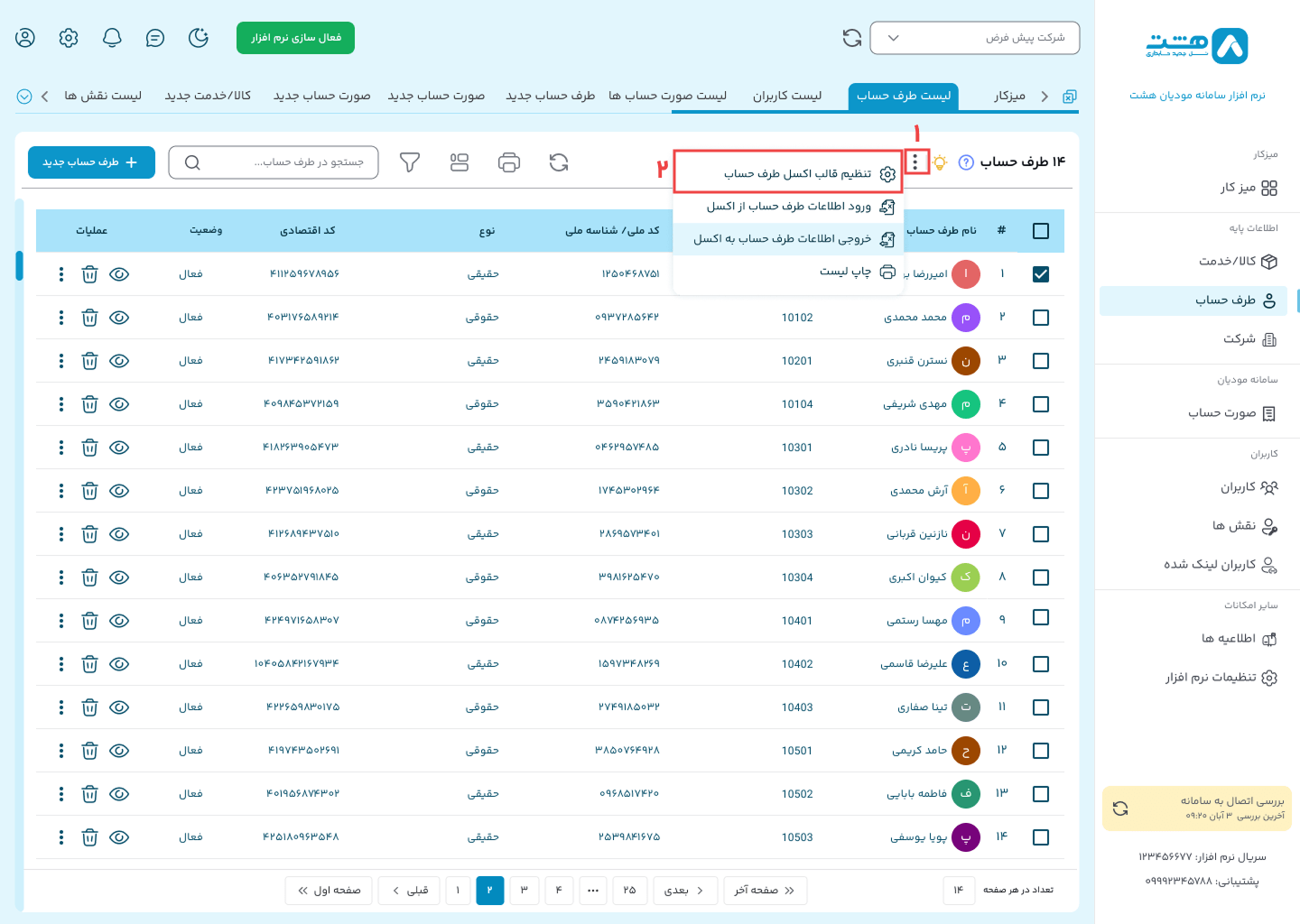The width and height of the screenshot is (1300, 924).
Task: Delete row of محمد محمدی
Action: (89, 318)
